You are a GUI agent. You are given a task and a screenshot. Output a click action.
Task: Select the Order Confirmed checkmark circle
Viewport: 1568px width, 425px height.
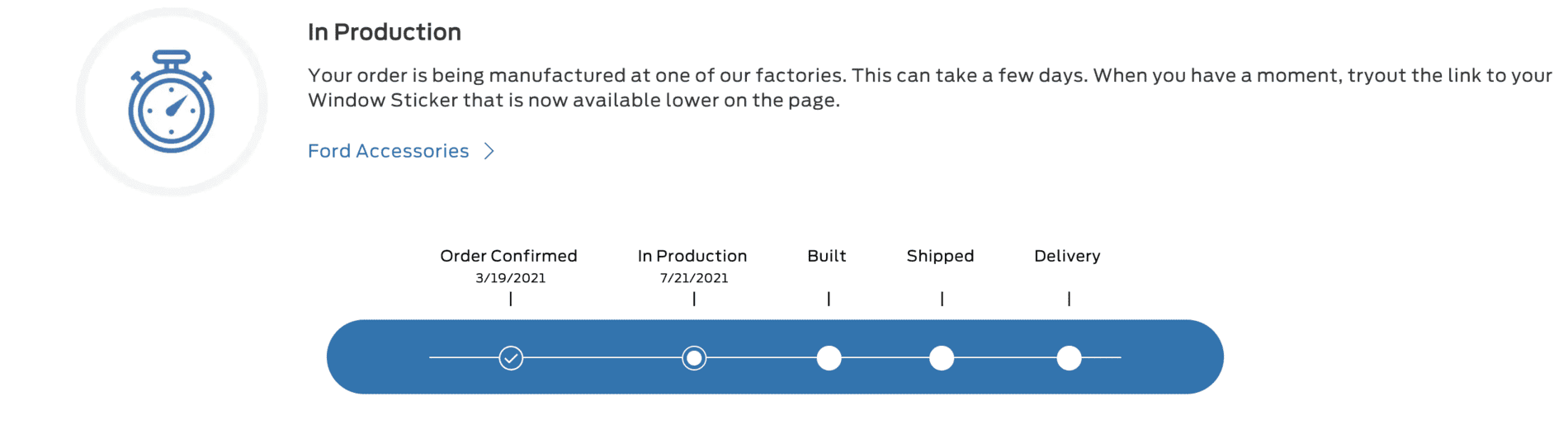[511, 358]
